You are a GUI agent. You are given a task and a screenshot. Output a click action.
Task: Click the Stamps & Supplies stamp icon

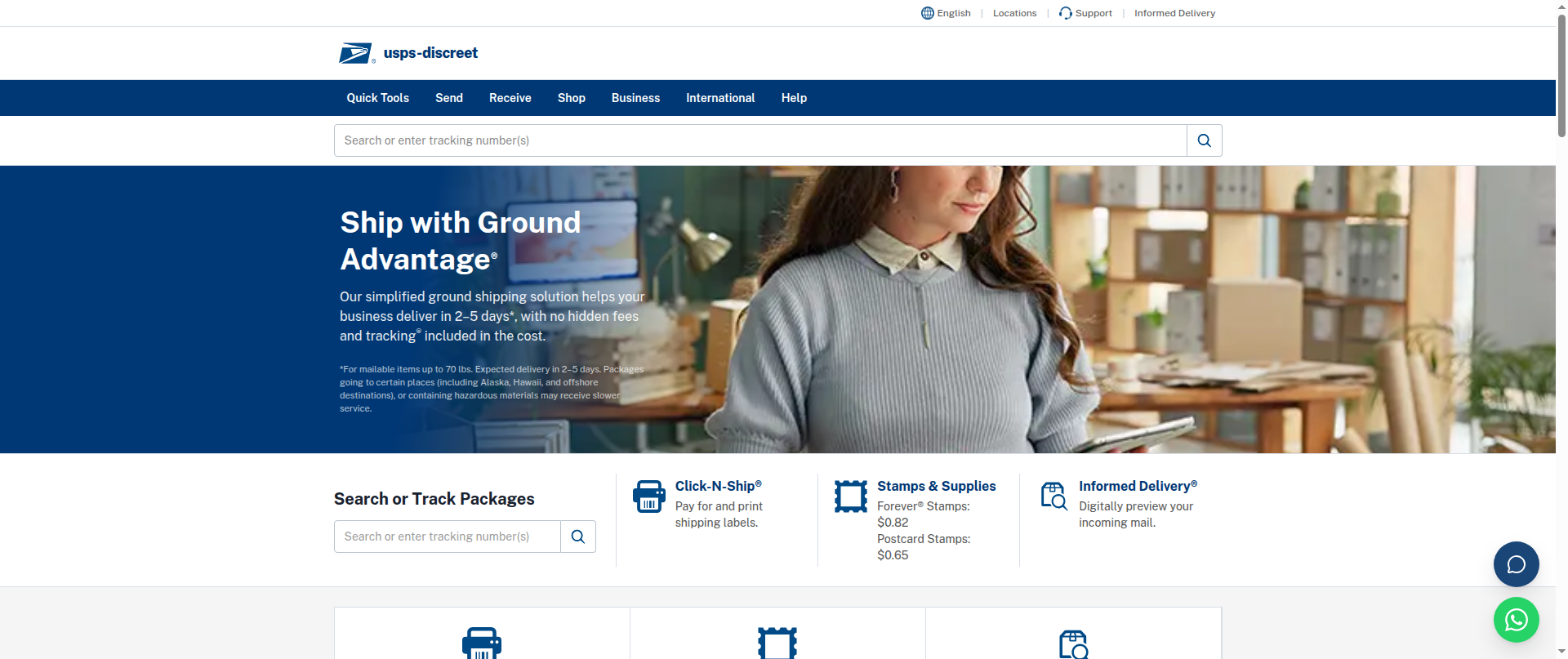coord(851,496)
